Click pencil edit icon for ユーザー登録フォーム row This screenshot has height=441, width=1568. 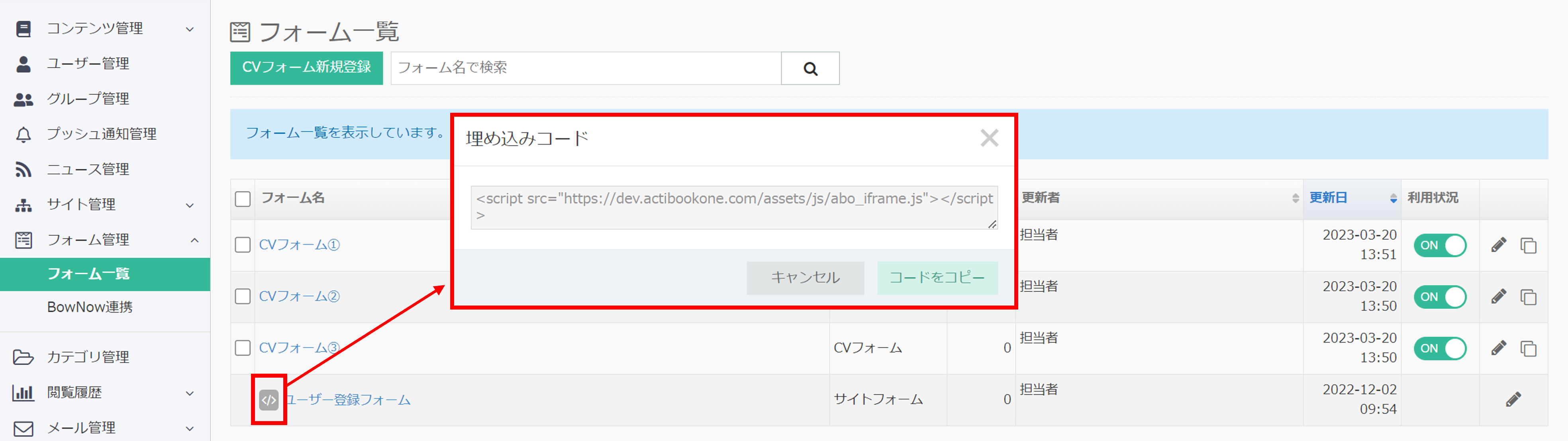coord(1513,400)
